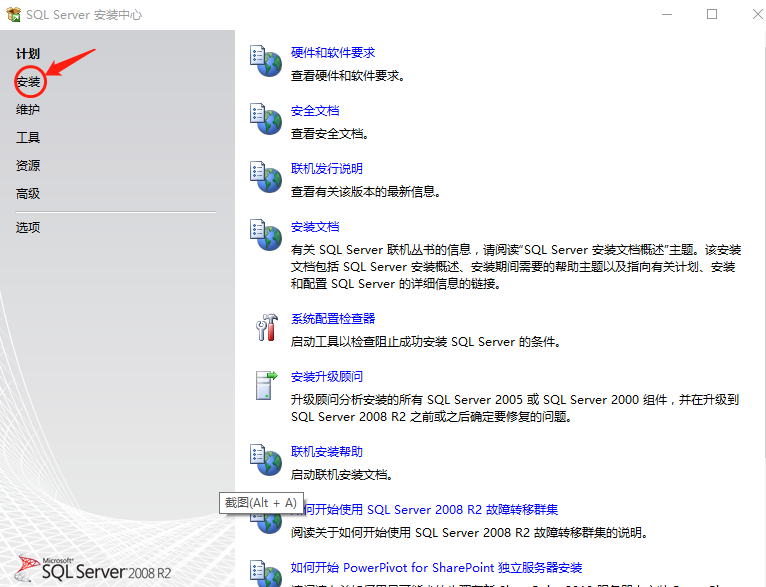Click the wrench tools icon for 系统配置检查器
This screenshot has width=766, height=587.
(x=267, y=327)
